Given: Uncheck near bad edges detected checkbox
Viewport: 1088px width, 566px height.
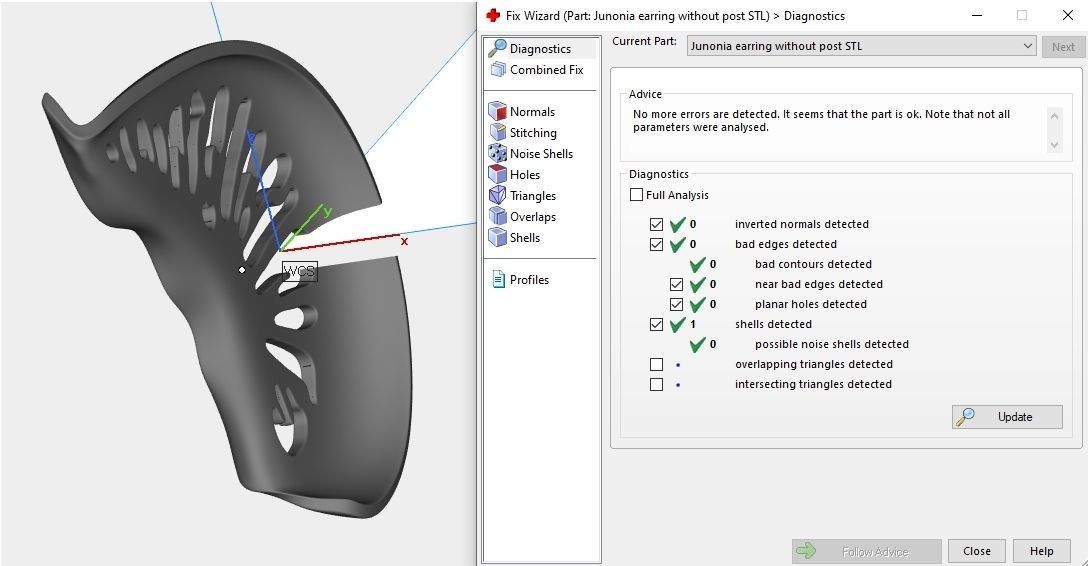Looking at the screenshot, I should click(x=677, y=284).
